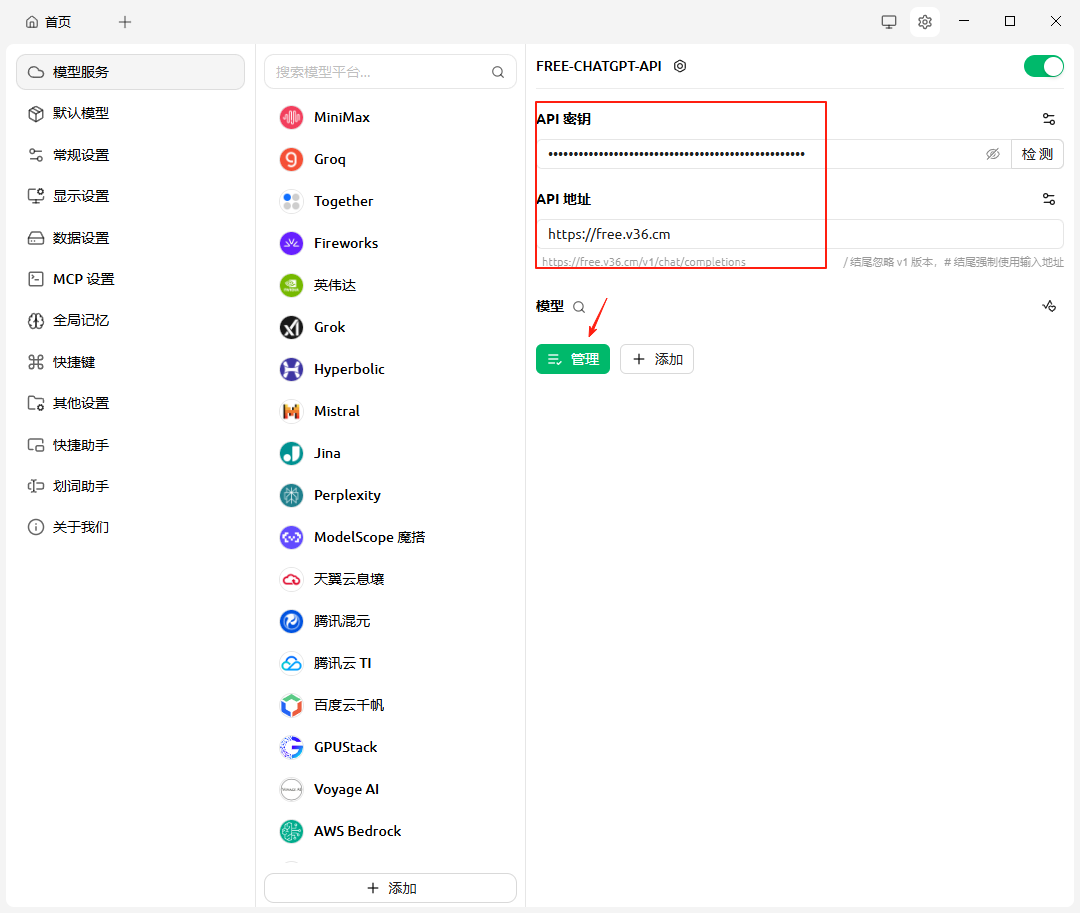Click the 检测 API key check button

click(1037, 154)
